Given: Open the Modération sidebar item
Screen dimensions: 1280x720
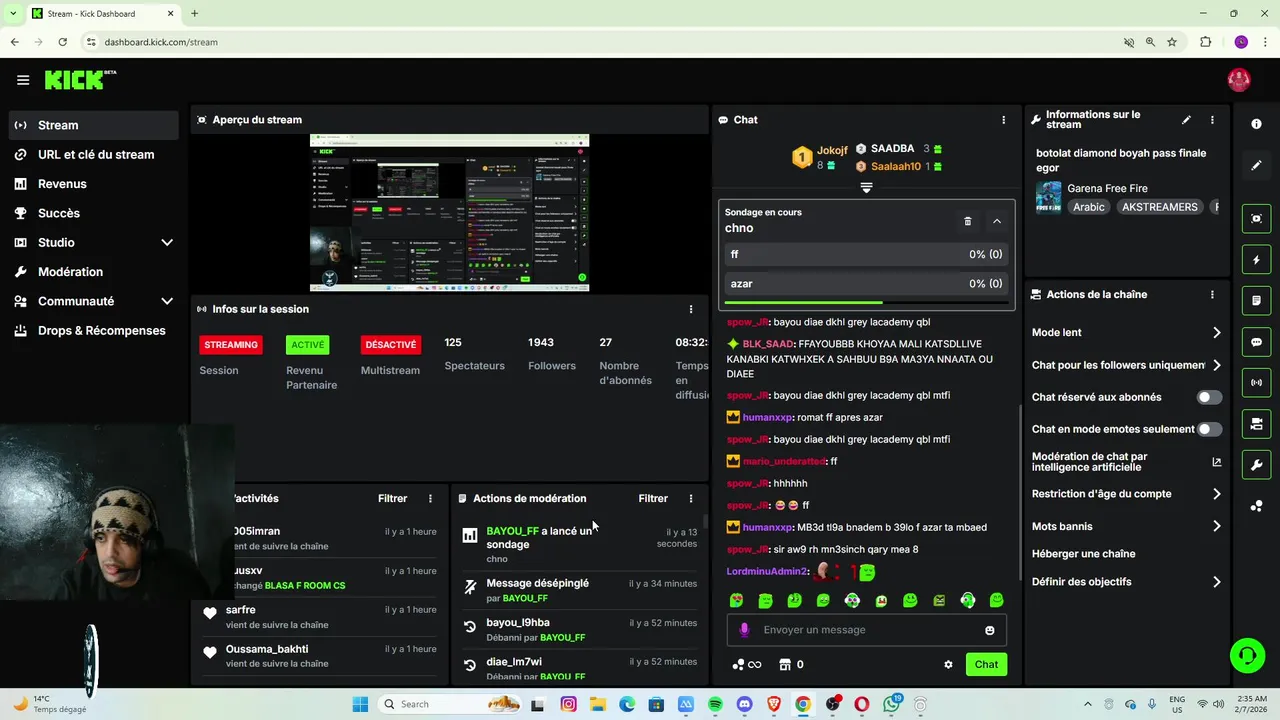Looking at the screenshot, I should point(95,272).
